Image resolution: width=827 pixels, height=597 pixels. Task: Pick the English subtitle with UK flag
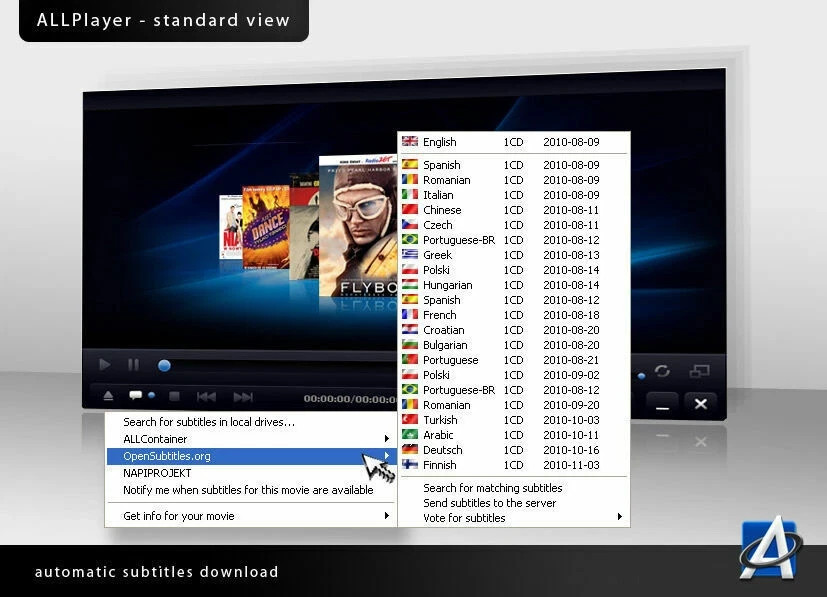[x=514, y=142]
